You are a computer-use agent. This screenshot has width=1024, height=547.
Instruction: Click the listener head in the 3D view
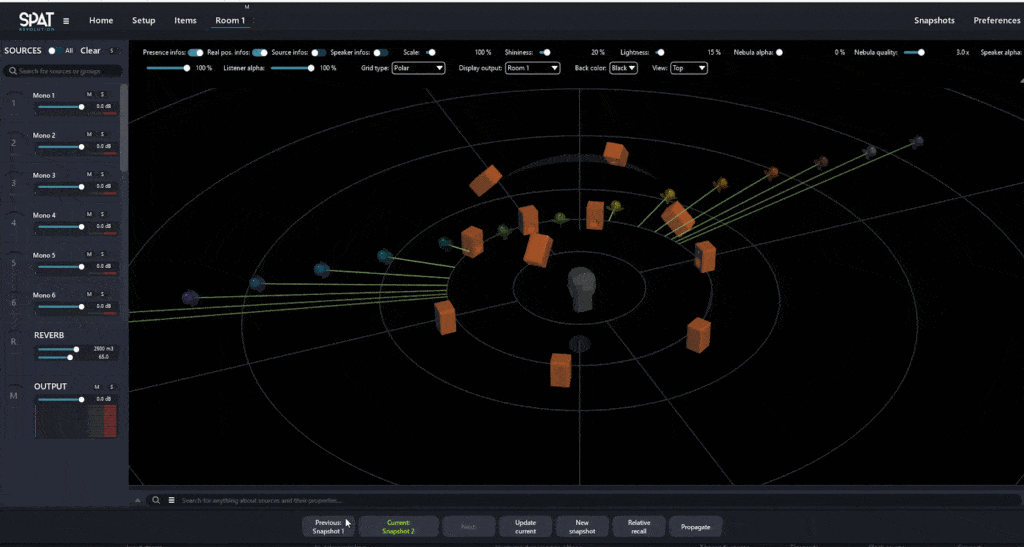(581, 286)
